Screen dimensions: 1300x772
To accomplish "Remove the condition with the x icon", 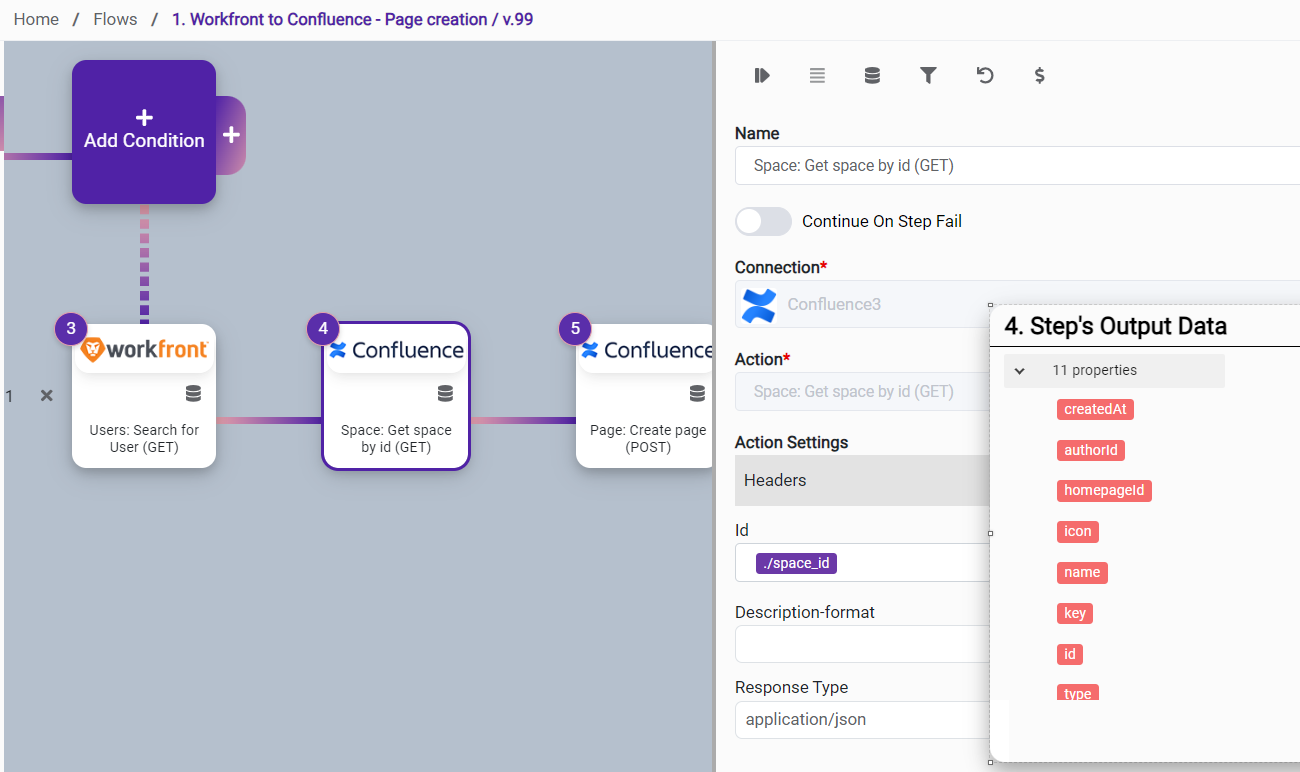I will tap(46, 396).
